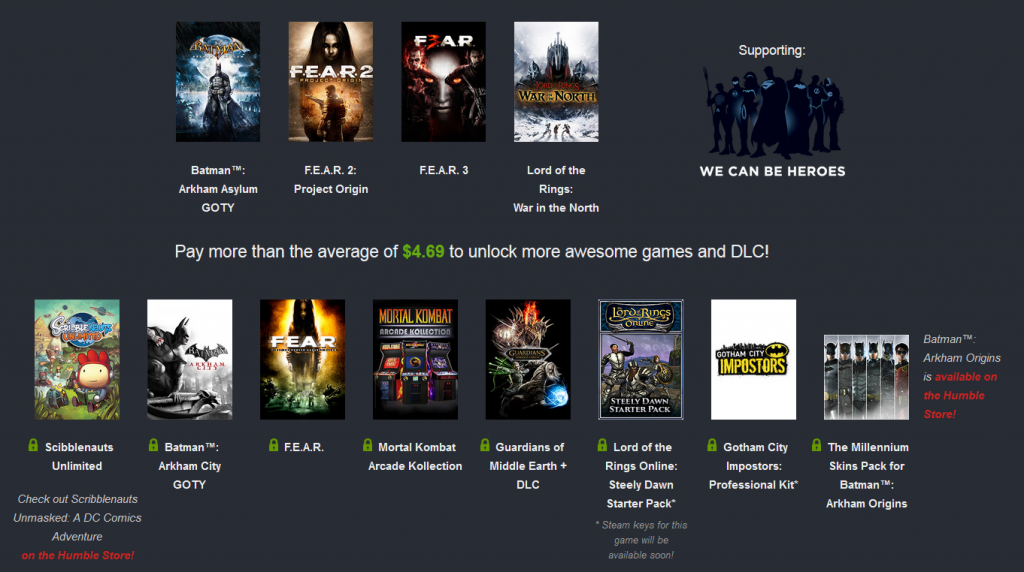This screenshot has width=1024, height=572.
Task: Select the F.E.A.R. 3 cover art
Action: coord(443,82)
